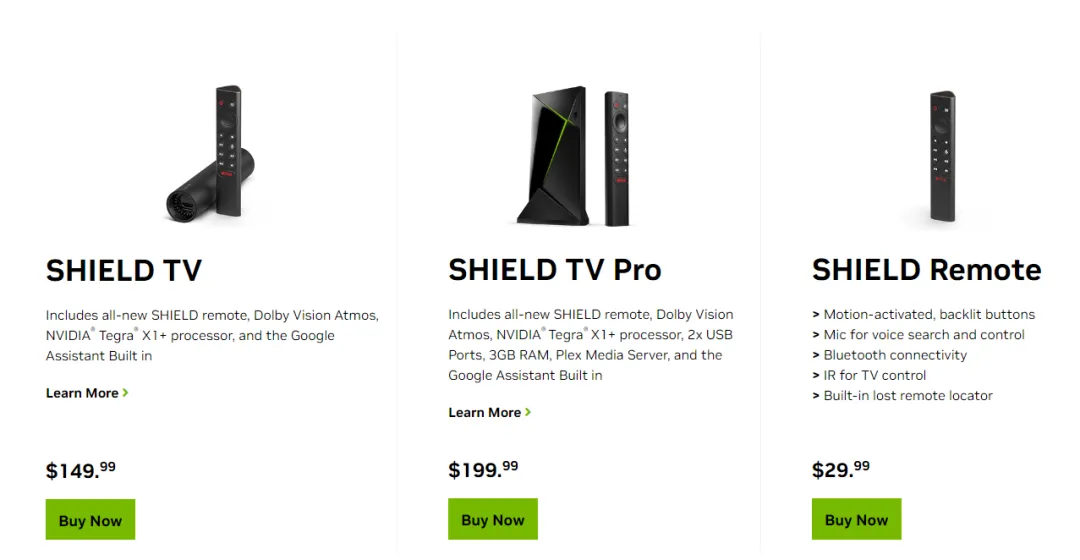Click the $29.99 price label
Image resolution: width=1080 pixels, height=560 pixels.
click(x=840, y=469)
